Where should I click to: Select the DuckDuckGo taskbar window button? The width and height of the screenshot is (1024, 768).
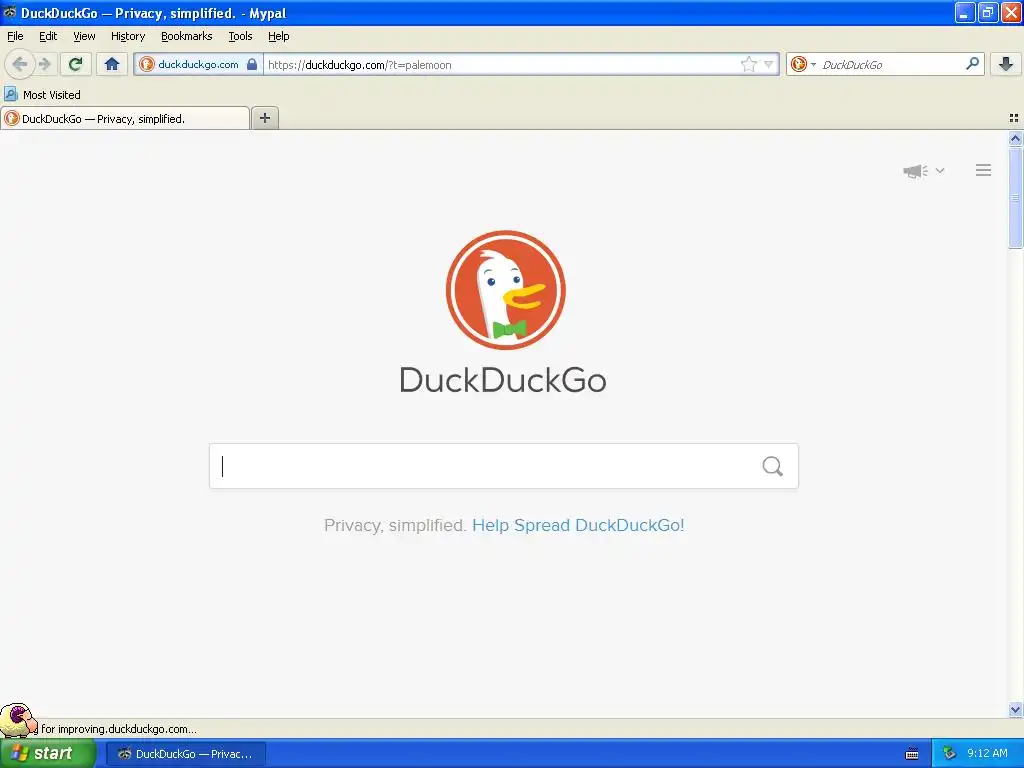(186, 754)
